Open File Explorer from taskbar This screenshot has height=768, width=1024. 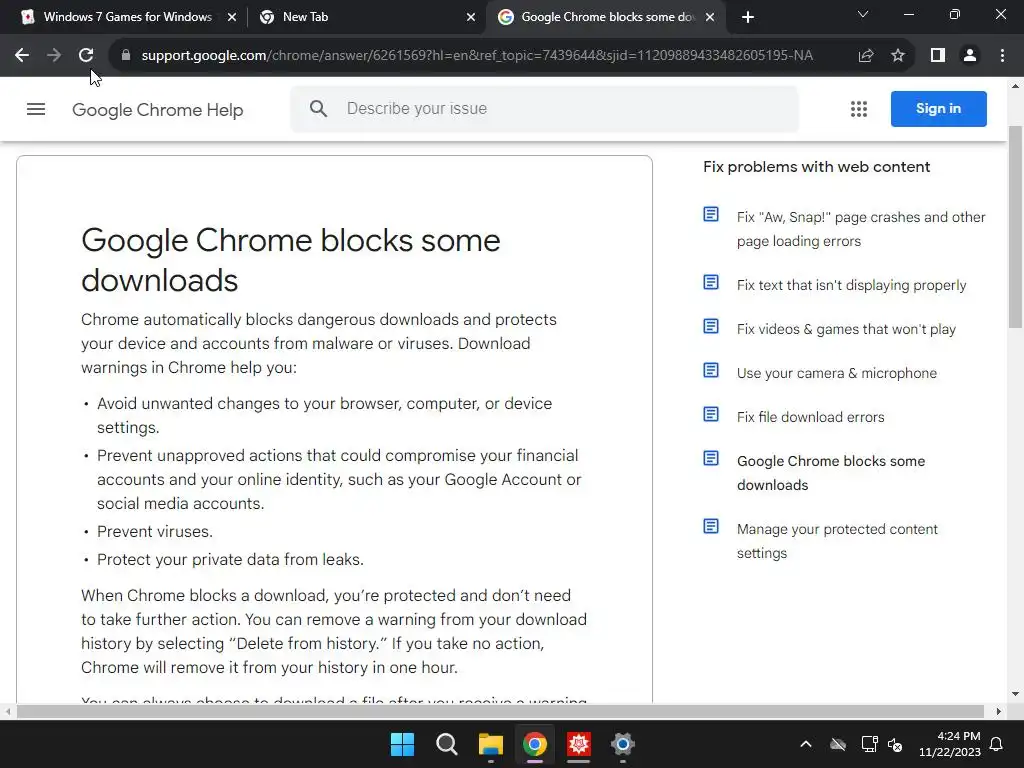[x=490, y=744]
